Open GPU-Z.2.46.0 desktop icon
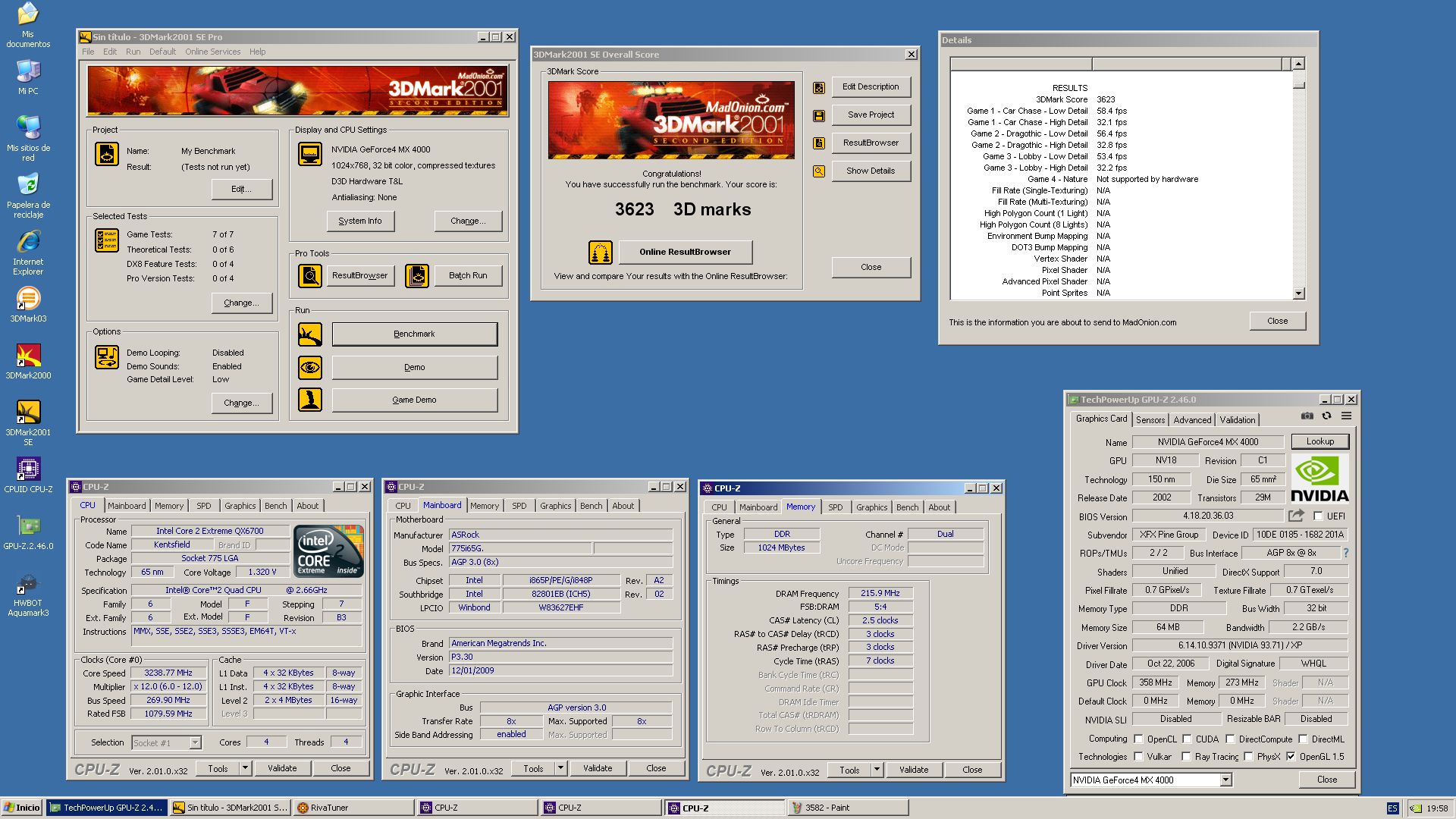Viewport: 1456px width, 819px height. pos(28,532)
